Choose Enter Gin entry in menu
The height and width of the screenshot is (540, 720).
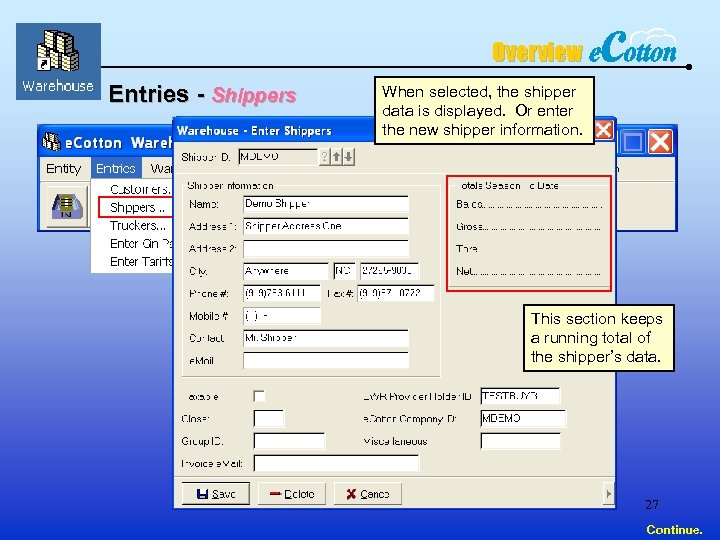pos(141,243)
